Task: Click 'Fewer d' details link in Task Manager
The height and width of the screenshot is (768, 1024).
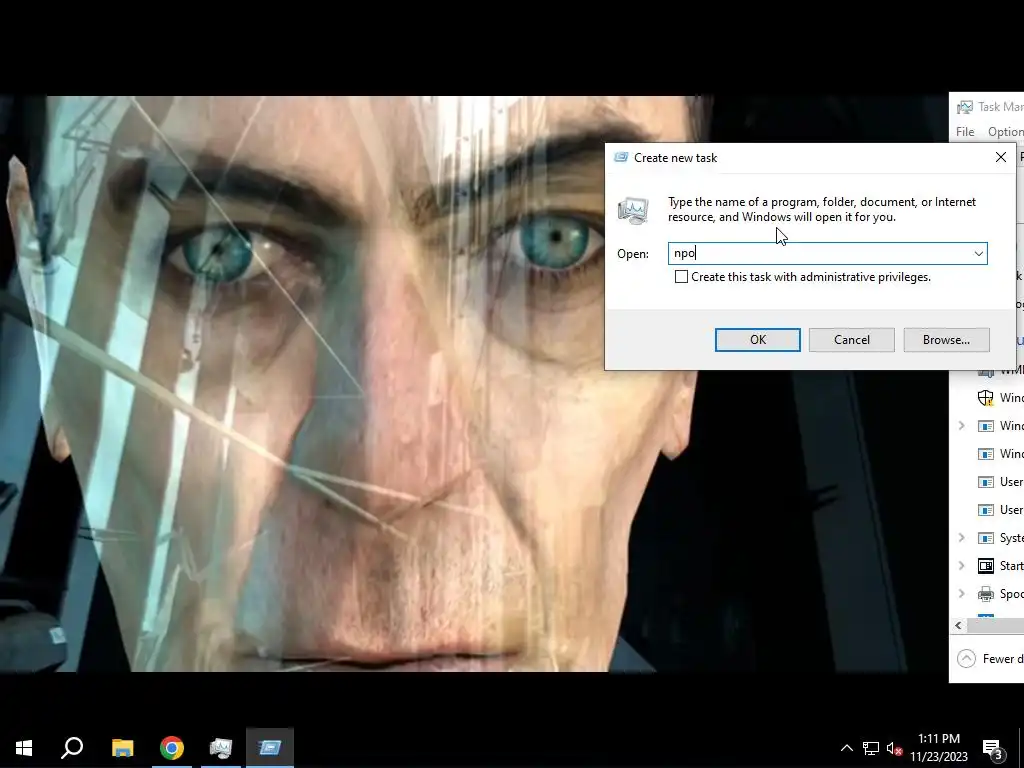Action: tap(1003, 658)
